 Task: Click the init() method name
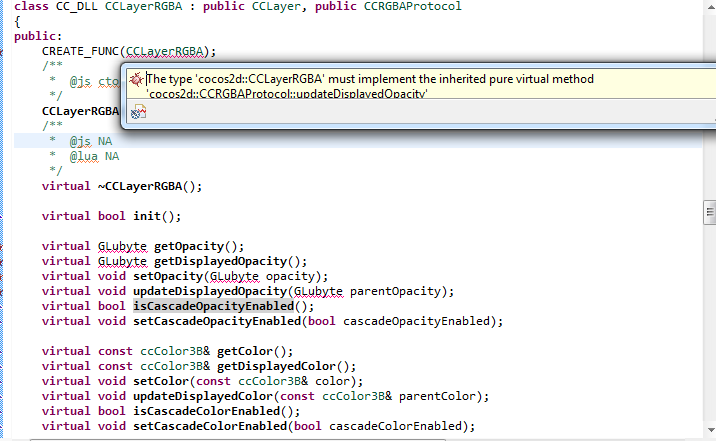147,216
